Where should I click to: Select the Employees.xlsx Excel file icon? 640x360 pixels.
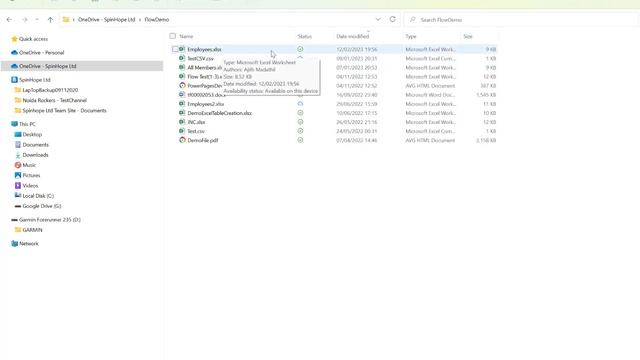[182, 49]
